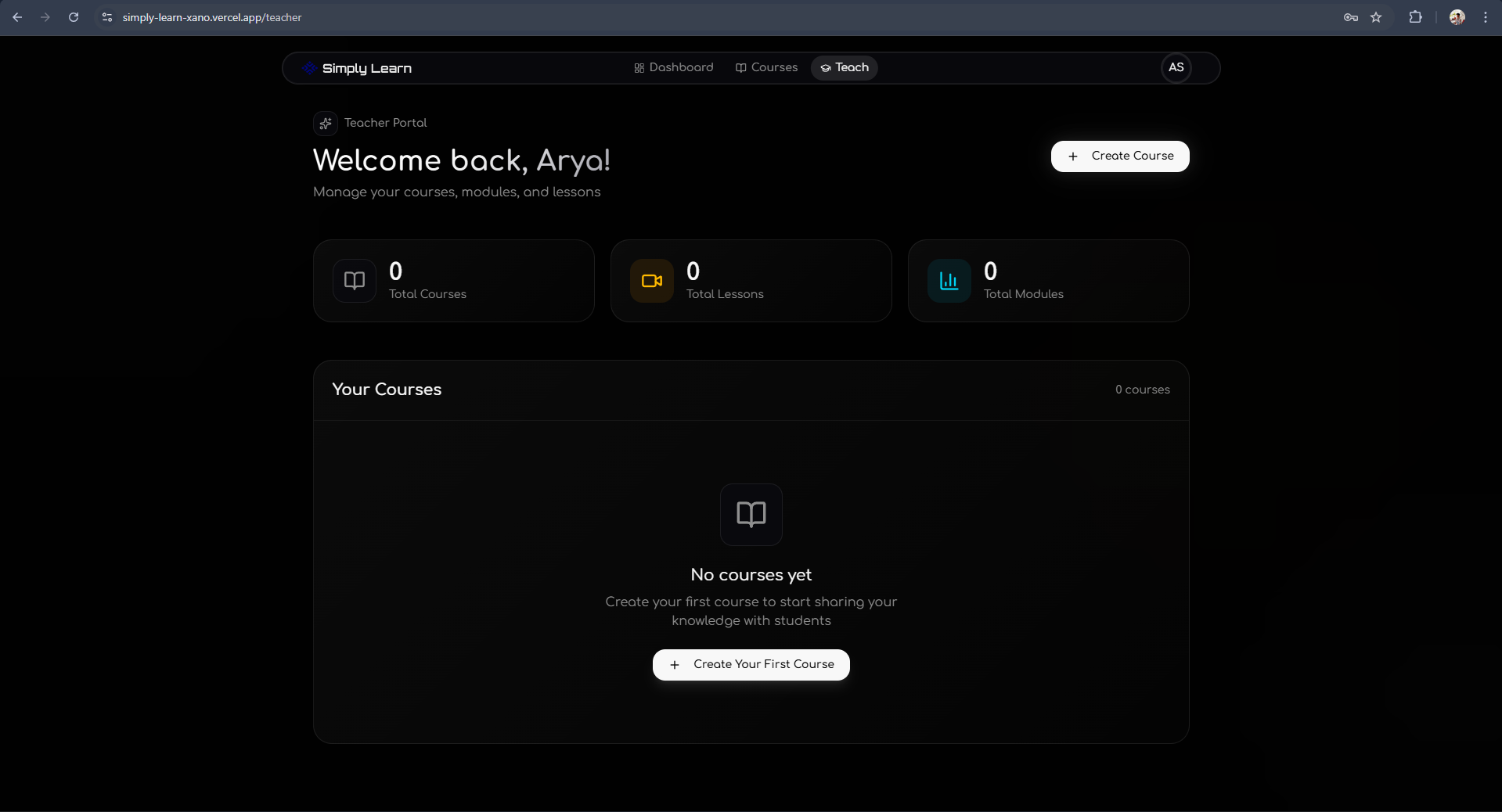Click the Create Course button
The width and height of the screenshot is (1502, 812).
[1119, 156]
